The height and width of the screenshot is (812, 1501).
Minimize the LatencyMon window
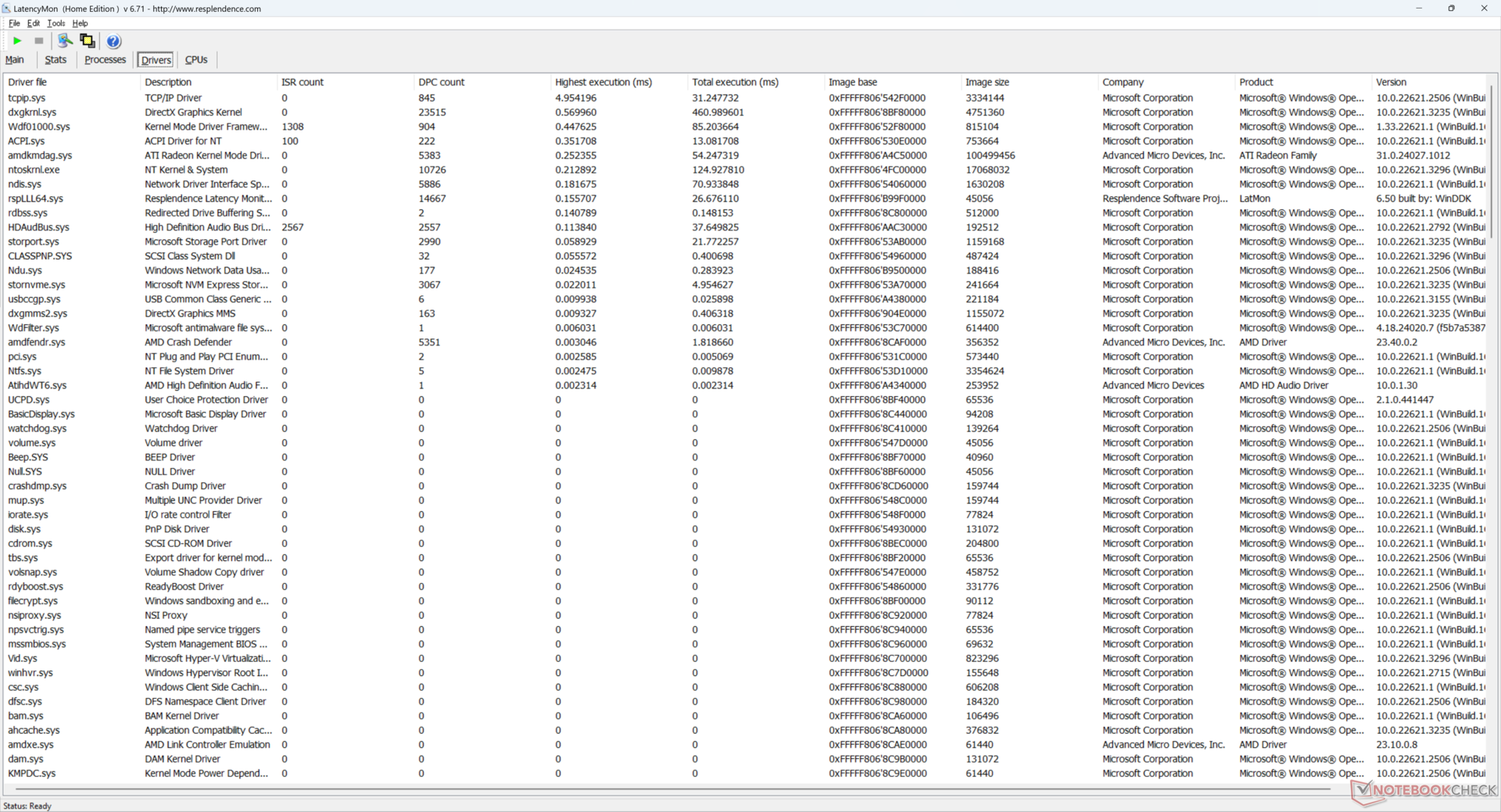[x=1418, y=9]
